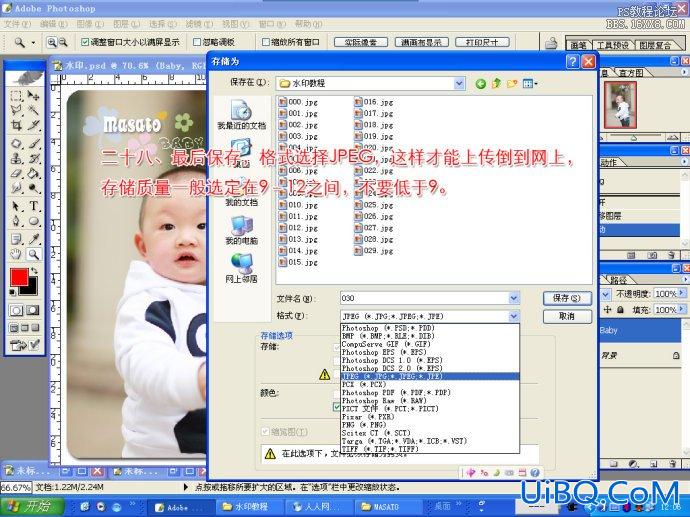
Task: Open the zoom tool preset picker arrow
Action: tap(33, 43)
